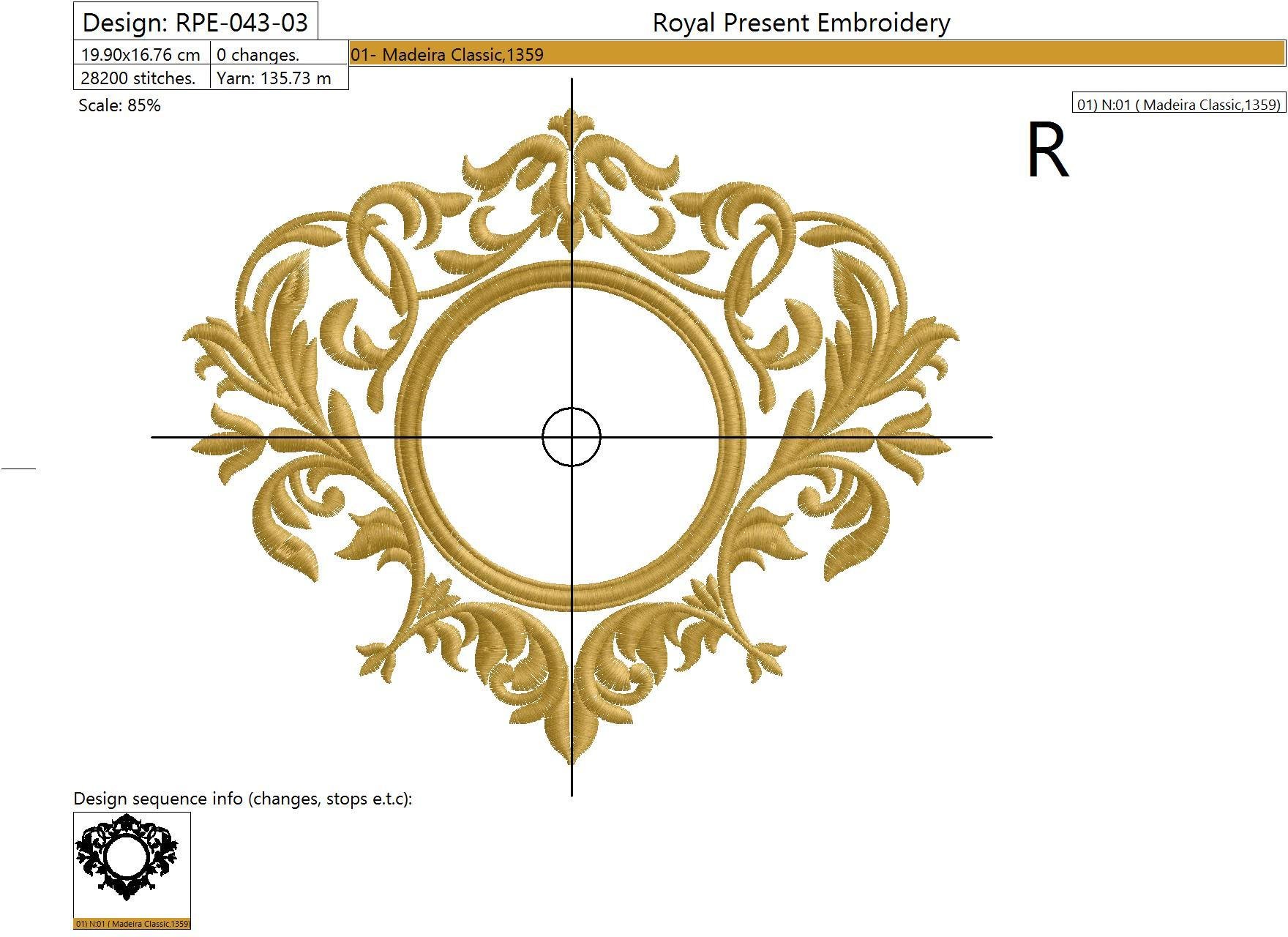Click the Design sequence info heading text
This screenshot has width=1288, height=937.
(243, 799)
